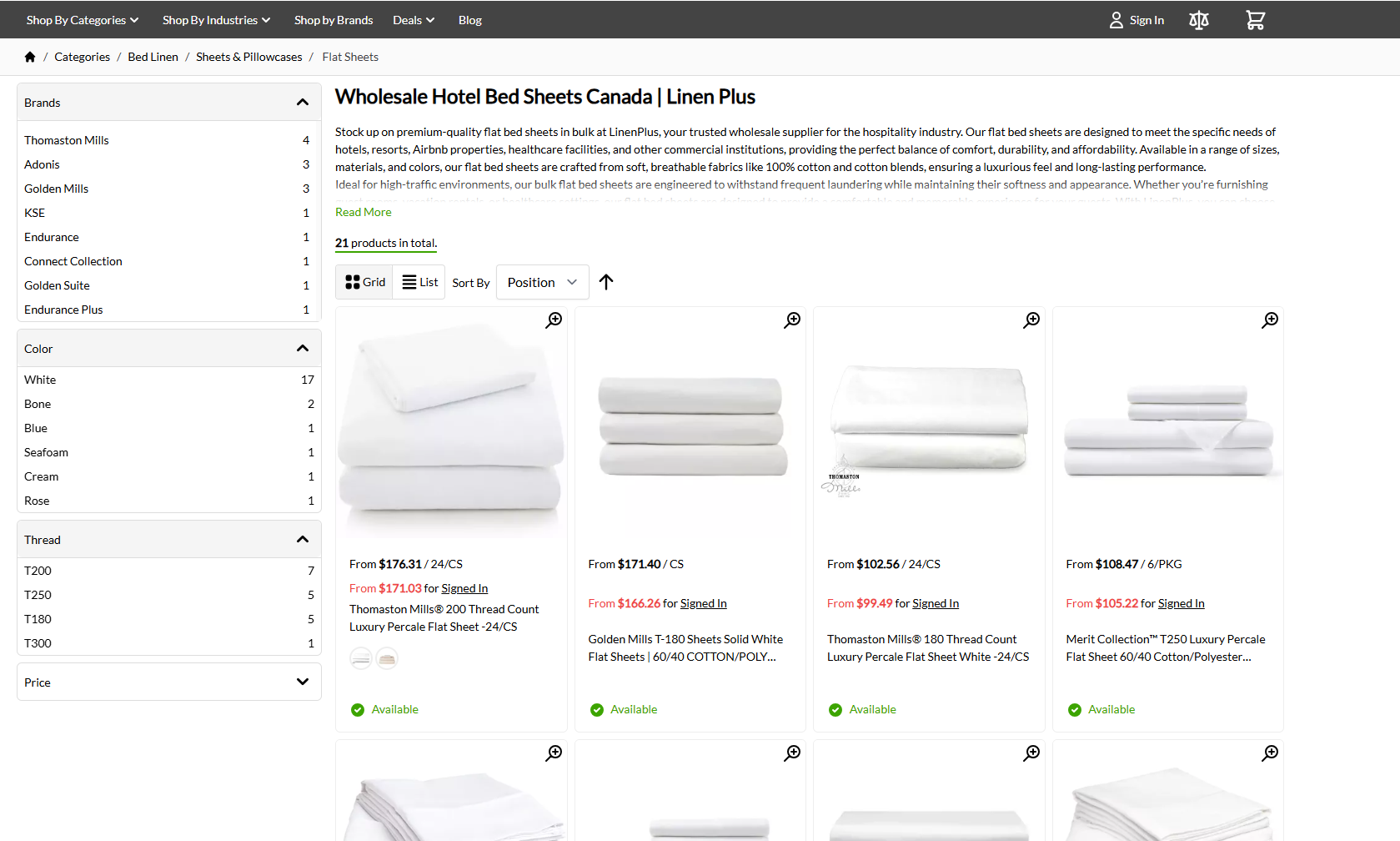Select the white color swatch on first product
The height and width of the screenshot is (841, 1400).
click(x=361, y=658)
